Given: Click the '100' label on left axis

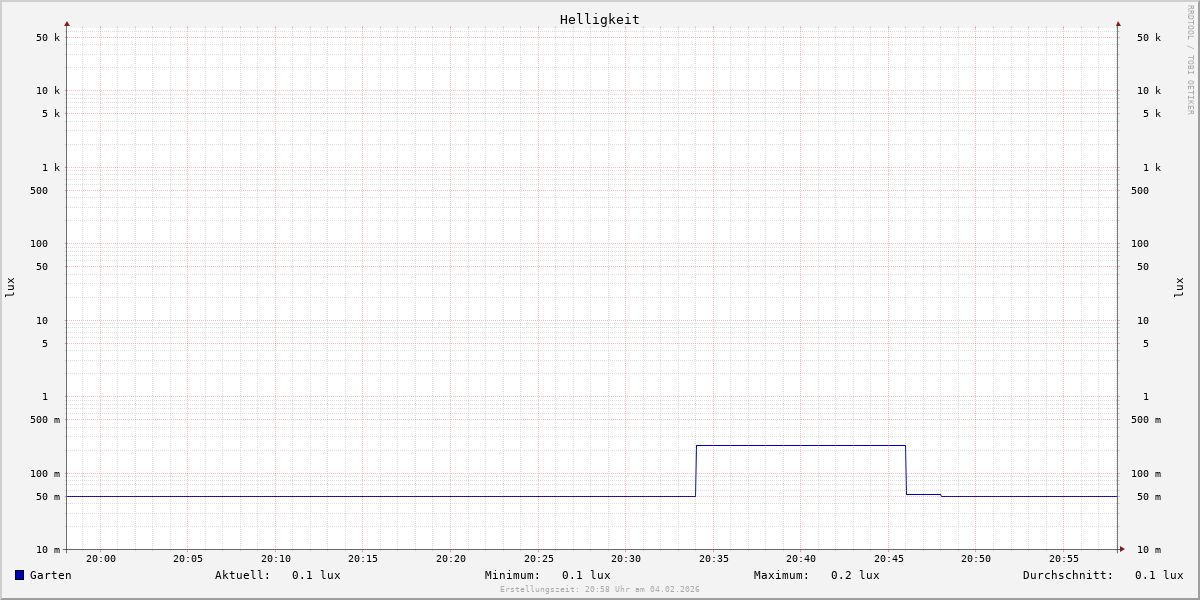Looking at the screenshot, I should [x=39, y=244].
